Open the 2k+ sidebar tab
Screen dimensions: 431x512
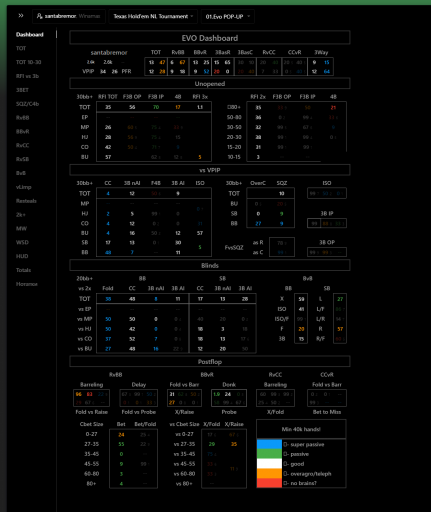[x=20, y=215]
